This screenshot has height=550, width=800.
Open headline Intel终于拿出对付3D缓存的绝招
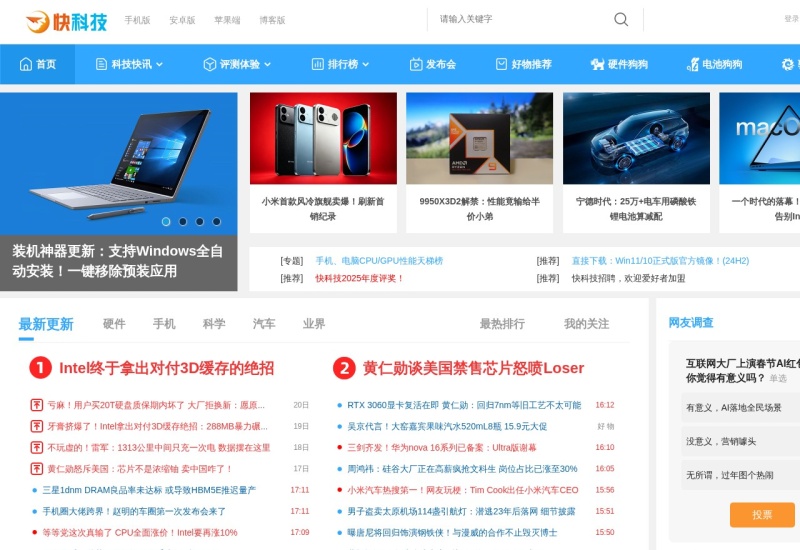click(167, 368)
